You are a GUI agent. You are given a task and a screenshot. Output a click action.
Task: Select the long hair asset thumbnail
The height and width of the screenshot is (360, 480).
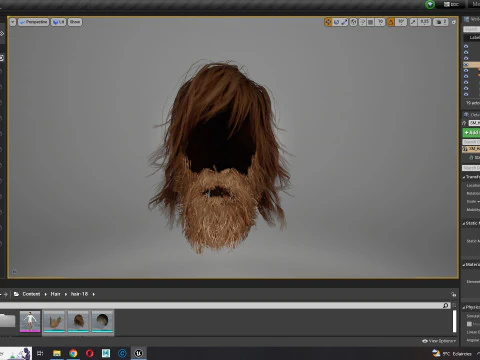[78, 321]
